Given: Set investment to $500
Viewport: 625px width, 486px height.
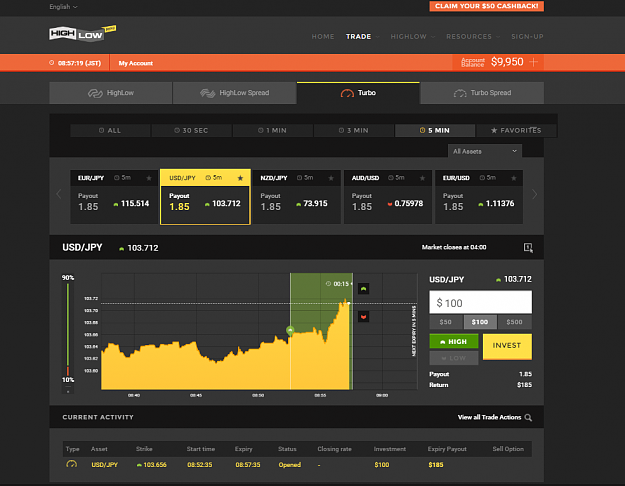Looking at the screenshot, I should click(x=515, y=322).
